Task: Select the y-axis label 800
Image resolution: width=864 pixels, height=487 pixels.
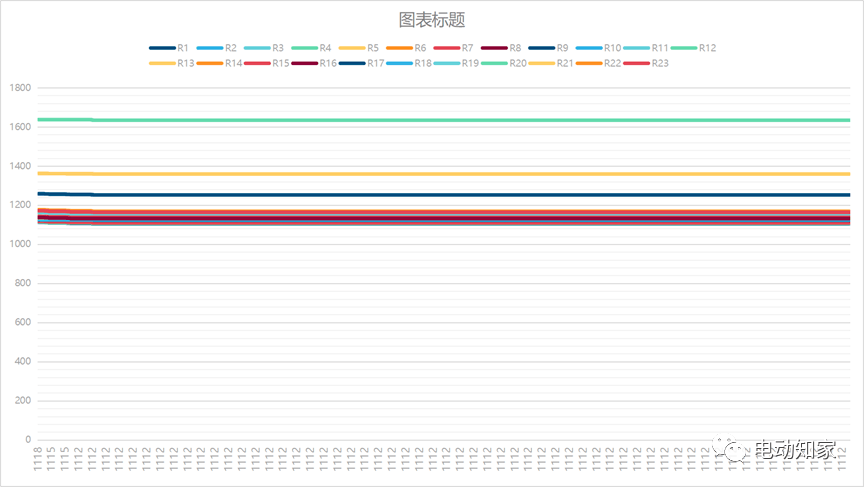Action: (x=23, y=283)
